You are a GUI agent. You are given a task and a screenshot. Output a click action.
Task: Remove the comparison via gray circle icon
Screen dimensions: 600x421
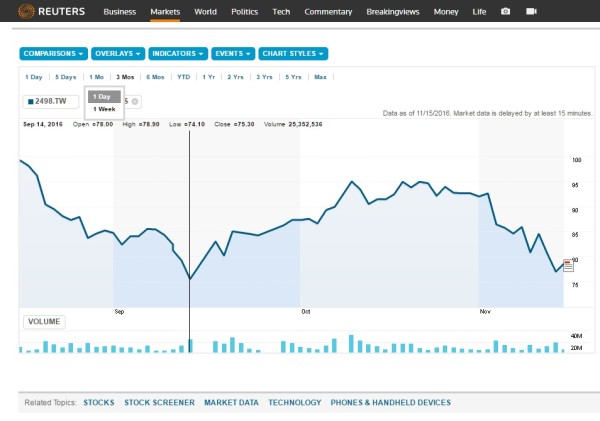pyautogui.click(x=135, y=101)
